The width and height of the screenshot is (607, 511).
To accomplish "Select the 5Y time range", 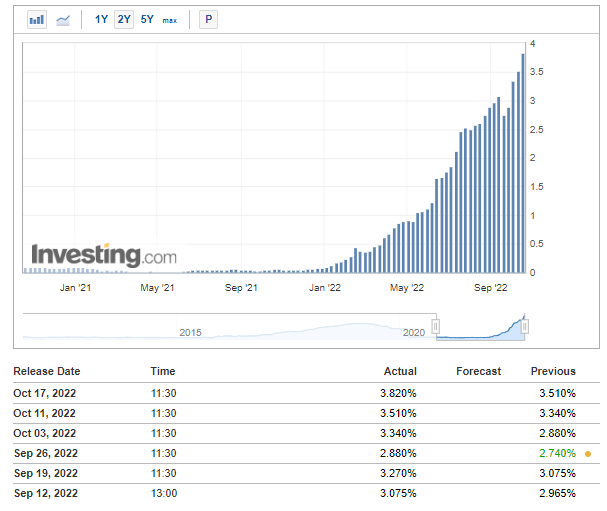I will [x=147, y=19].
